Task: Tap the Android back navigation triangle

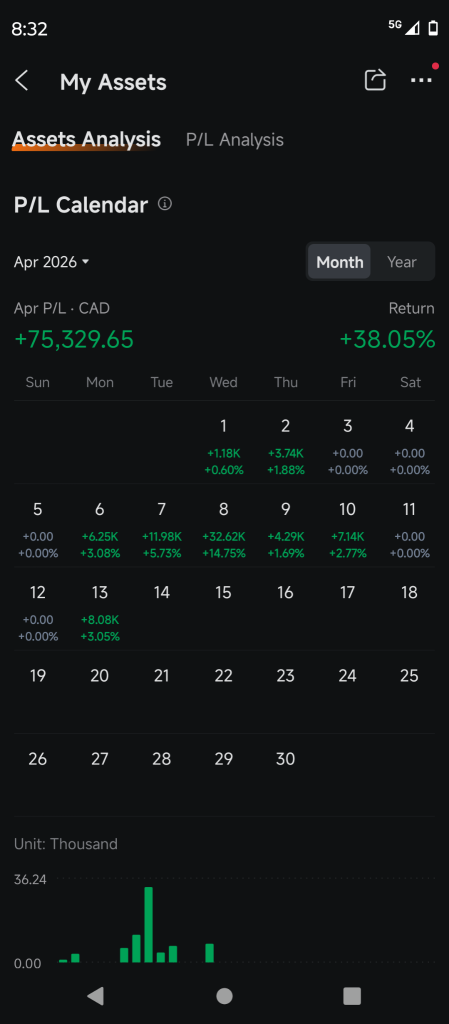Action: point(95,995)
